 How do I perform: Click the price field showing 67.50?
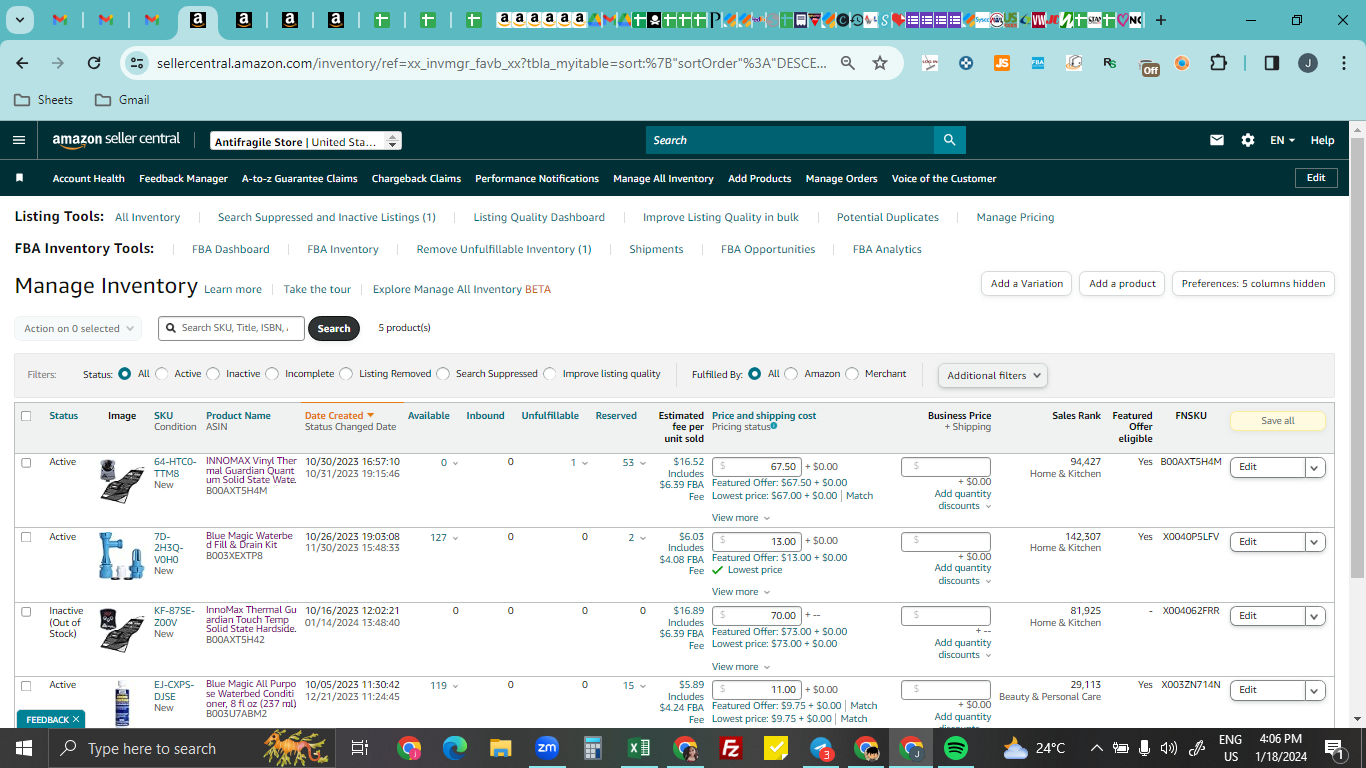[756, 467]
